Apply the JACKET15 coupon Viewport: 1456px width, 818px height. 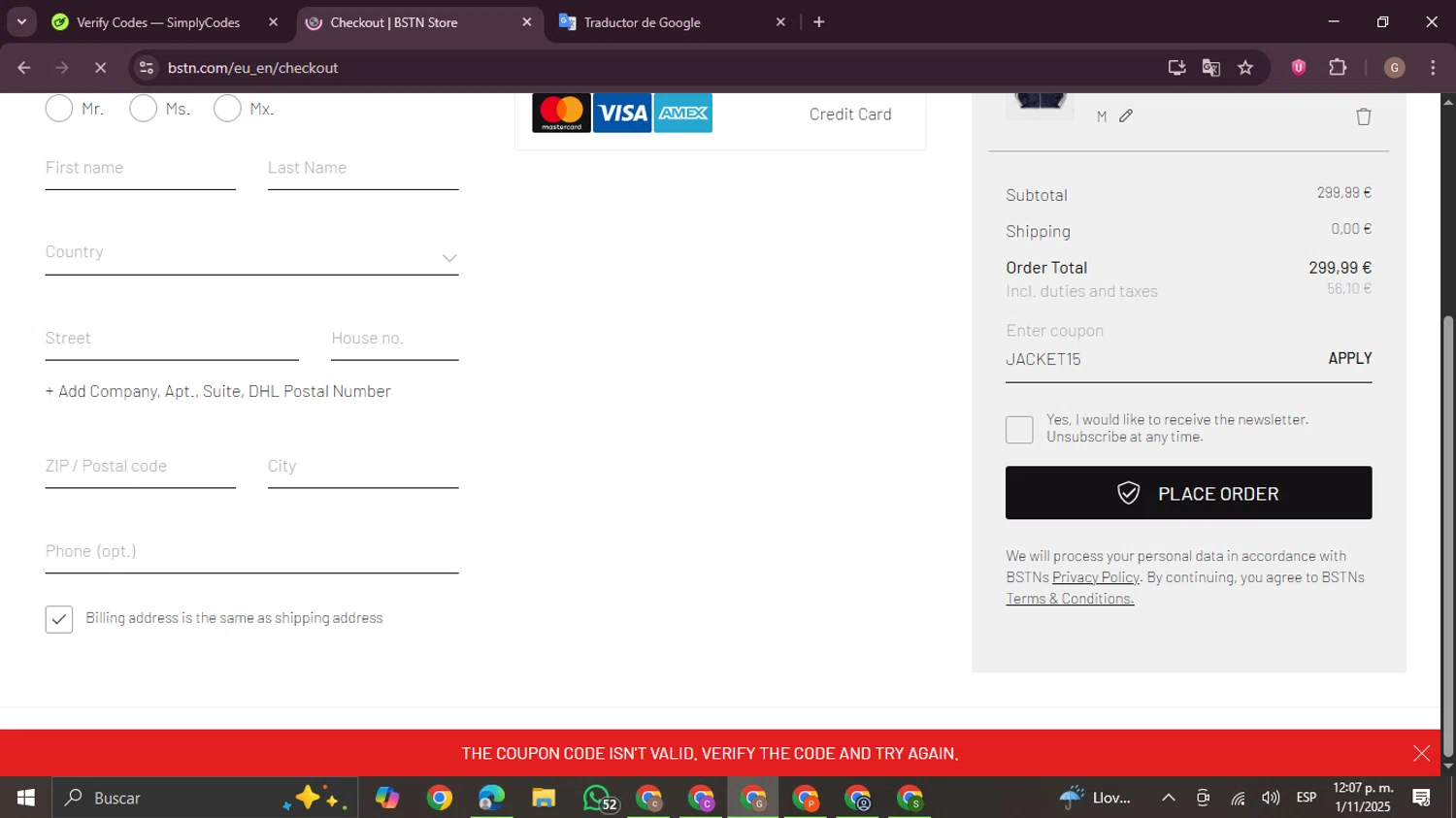[1350, 359]
